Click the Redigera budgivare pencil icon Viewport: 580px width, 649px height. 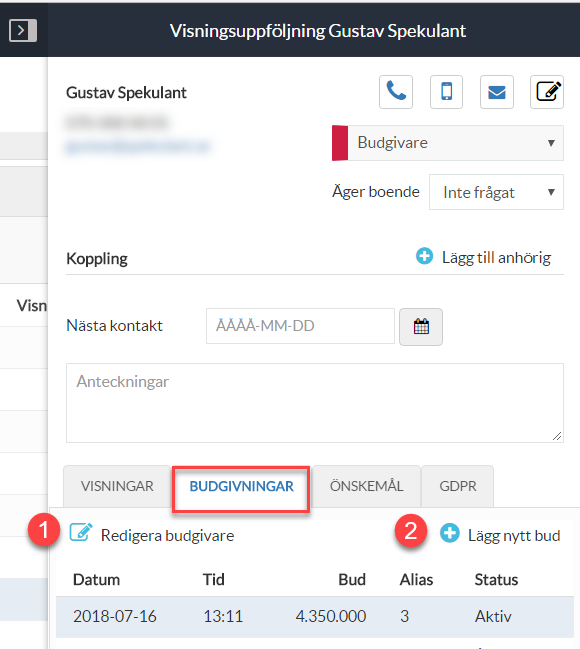(x=81, y=533)
